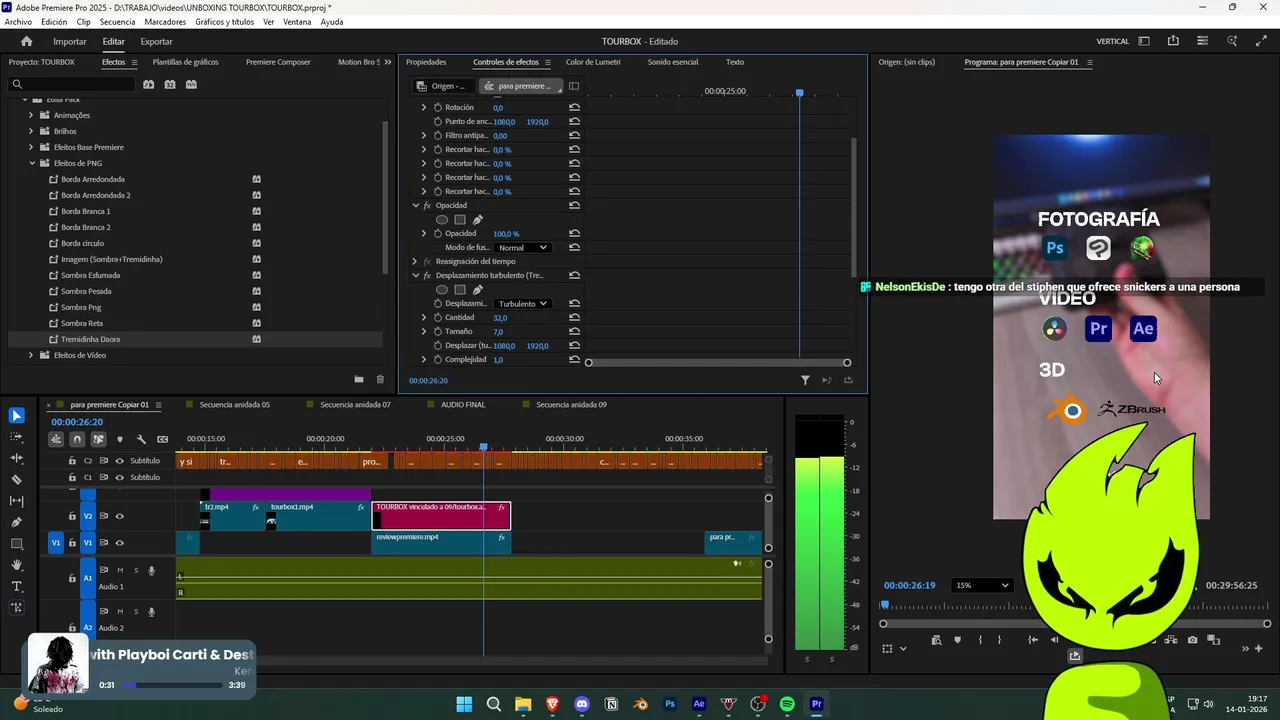Delete custom item with trash icon
The width and height of the screenshot is (1280, 720).
[380, 379]
